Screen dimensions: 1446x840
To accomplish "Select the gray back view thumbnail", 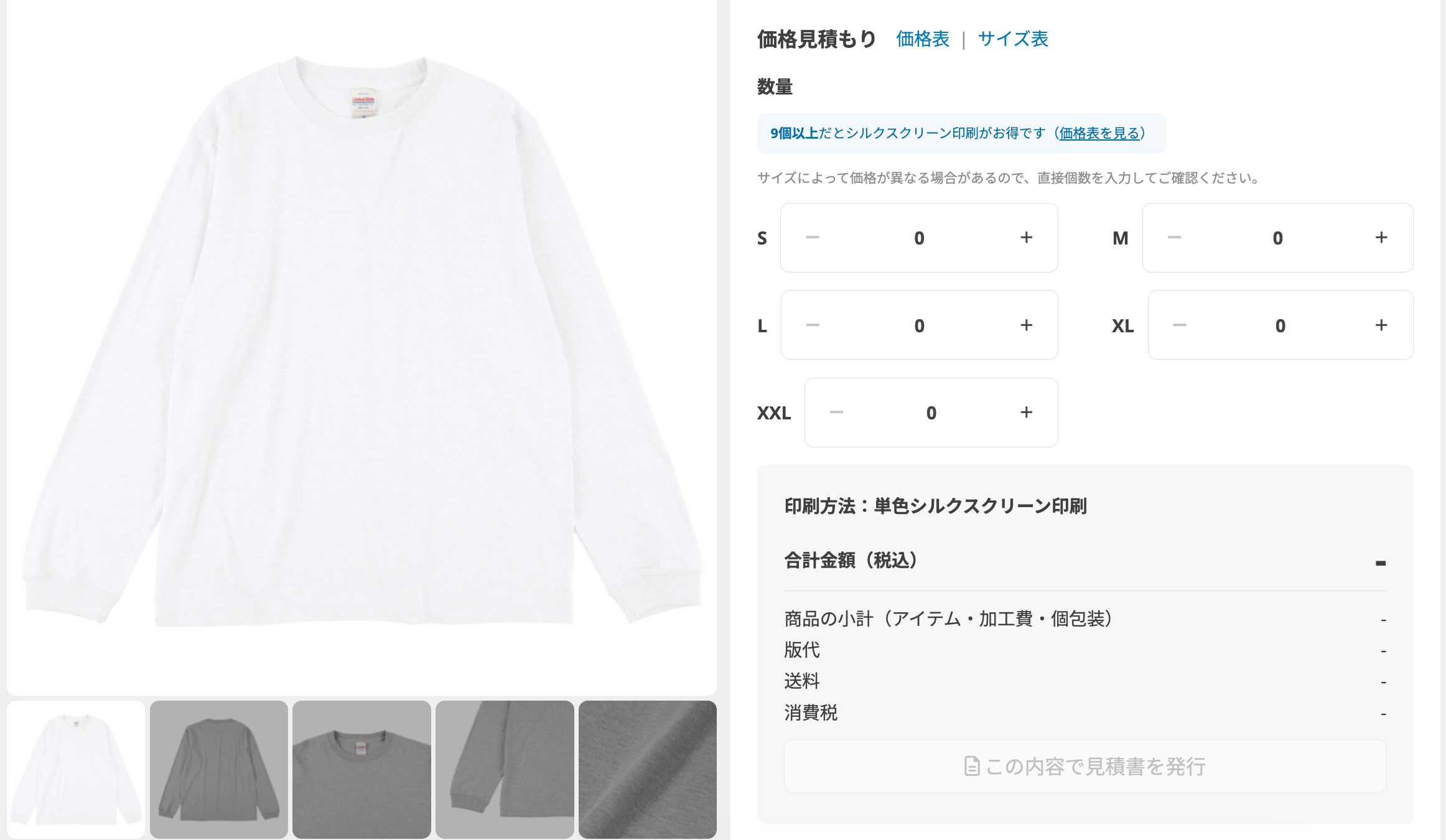I will (219, 770).
